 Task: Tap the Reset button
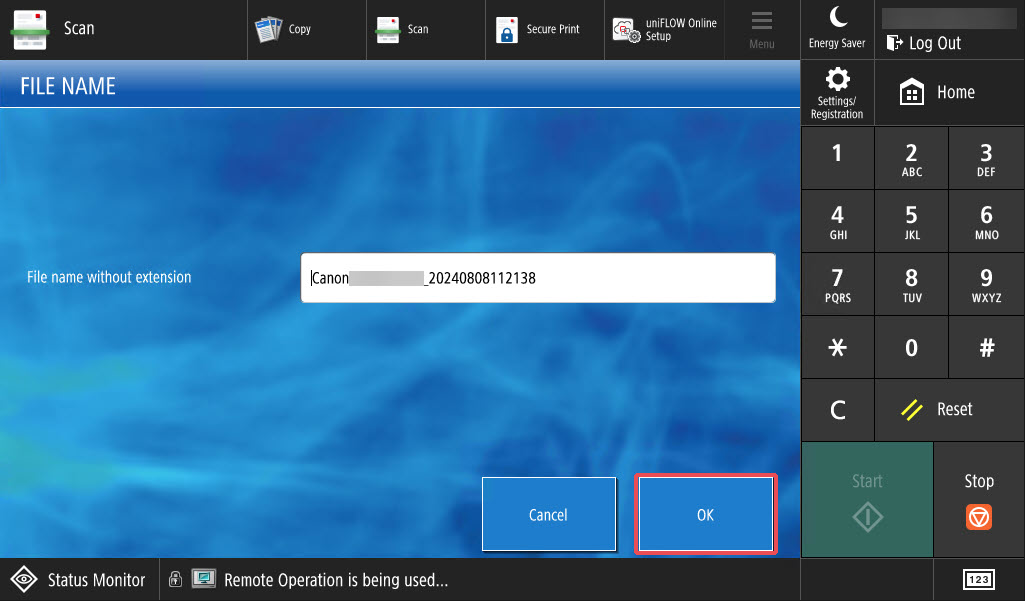click(949, 410)
